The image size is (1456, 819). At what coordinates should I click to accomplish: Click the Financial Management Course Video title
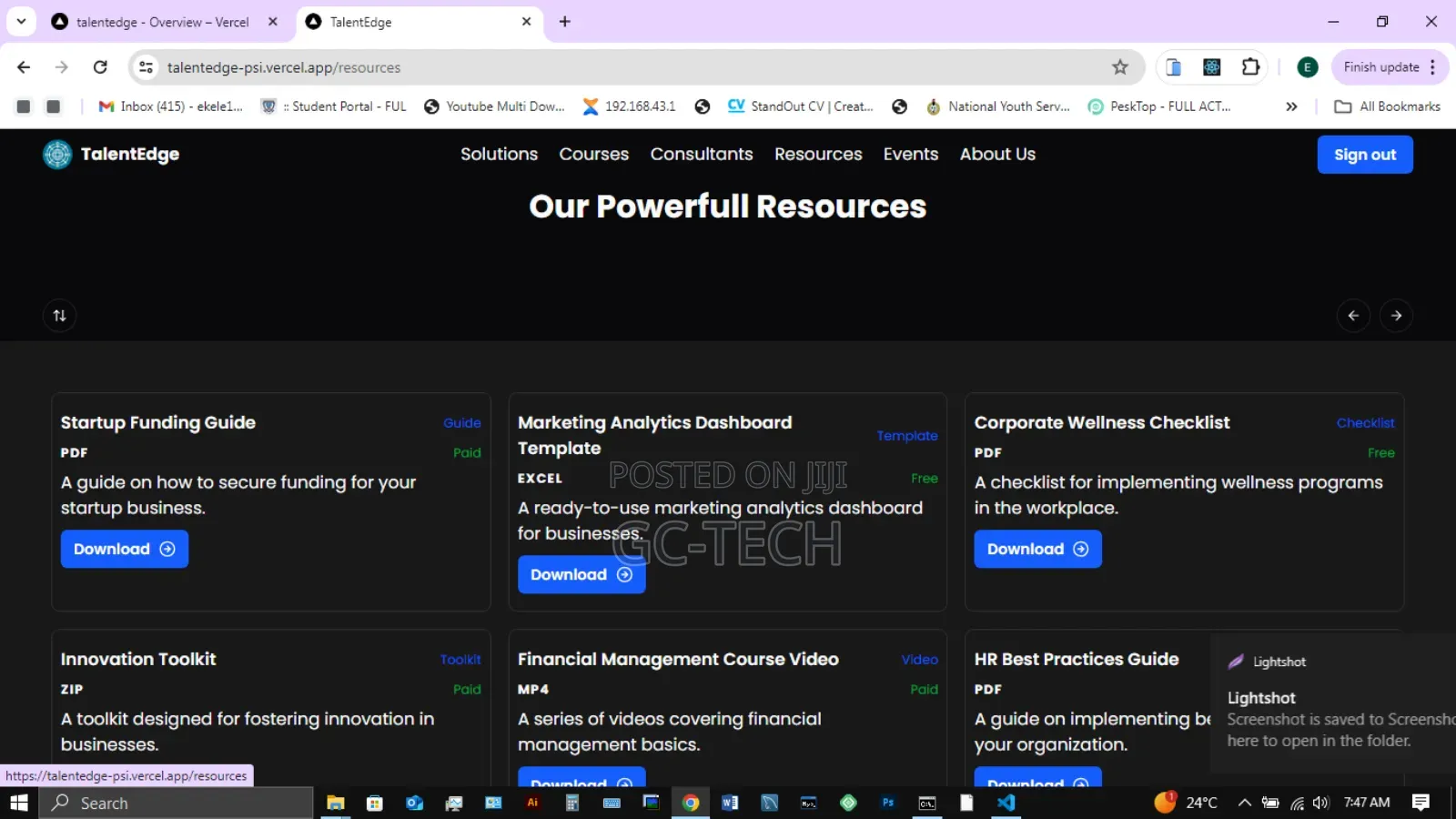(x=678, y=659)
